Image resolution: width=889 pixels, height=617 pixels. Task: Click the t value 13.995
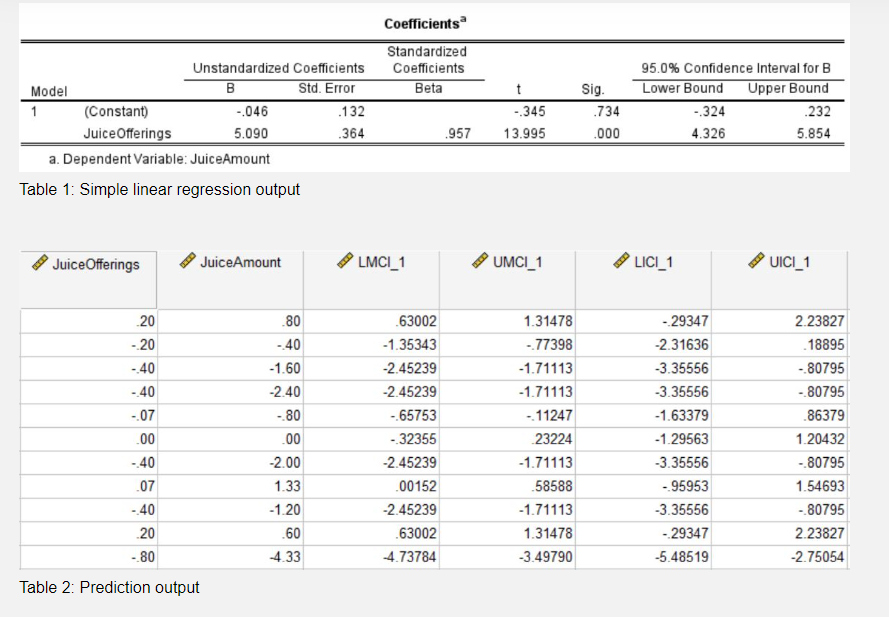click(x=524, y=133)
